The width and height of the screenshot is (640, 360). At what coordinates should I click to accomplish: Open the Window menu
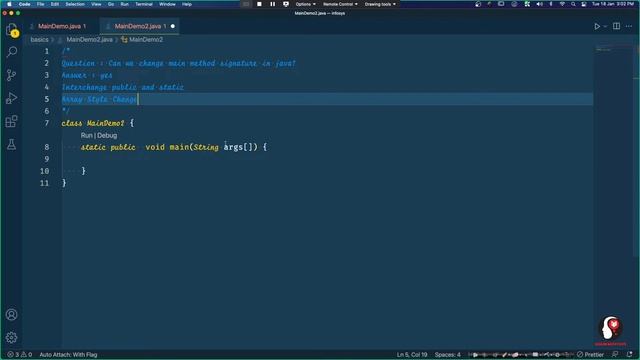pyautogui.click(x=167, y=4)
